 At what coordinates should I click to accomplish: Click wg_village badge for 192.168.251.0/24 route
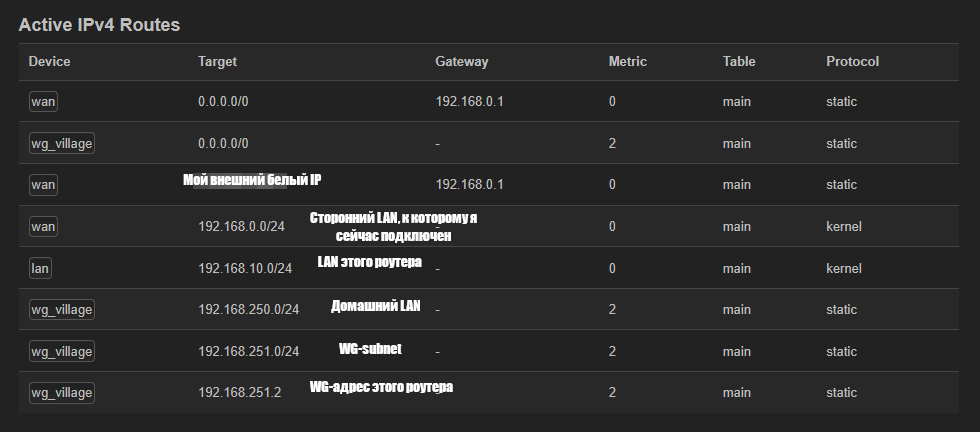(62, 352)
